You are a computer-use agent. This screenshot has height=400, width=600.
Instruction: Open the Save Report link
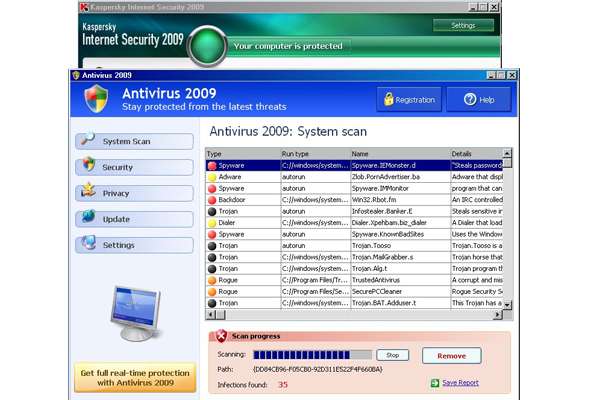click(x=460, y=382)
